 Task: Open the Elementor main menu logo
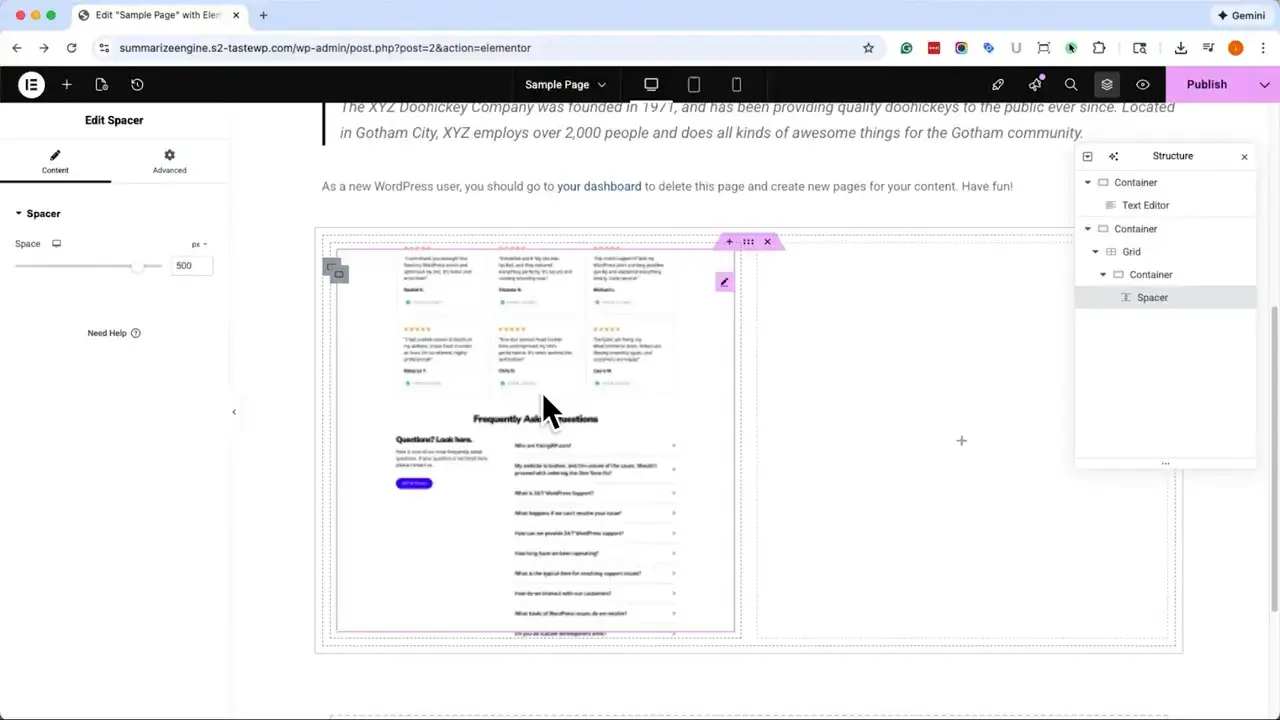coord(31,85)
